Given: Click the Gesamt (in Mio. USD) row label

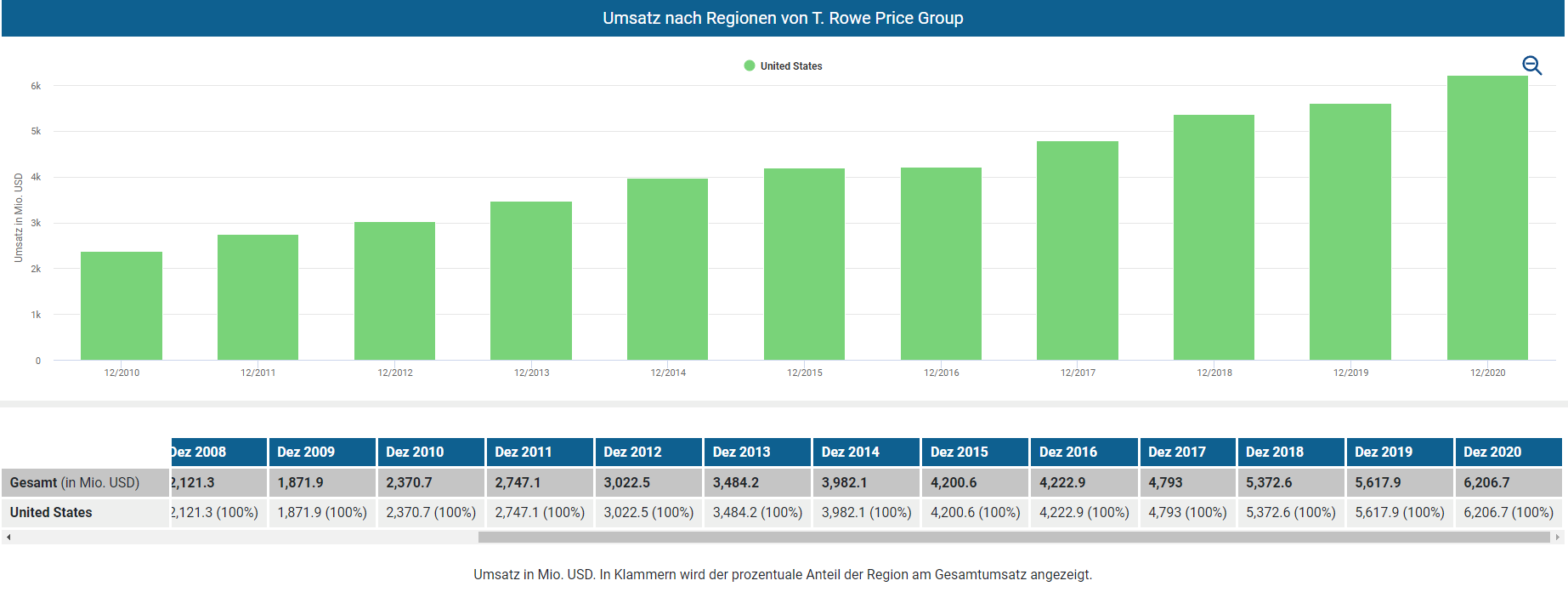Looking at the screenshot, I should click(x=75, y=483).
